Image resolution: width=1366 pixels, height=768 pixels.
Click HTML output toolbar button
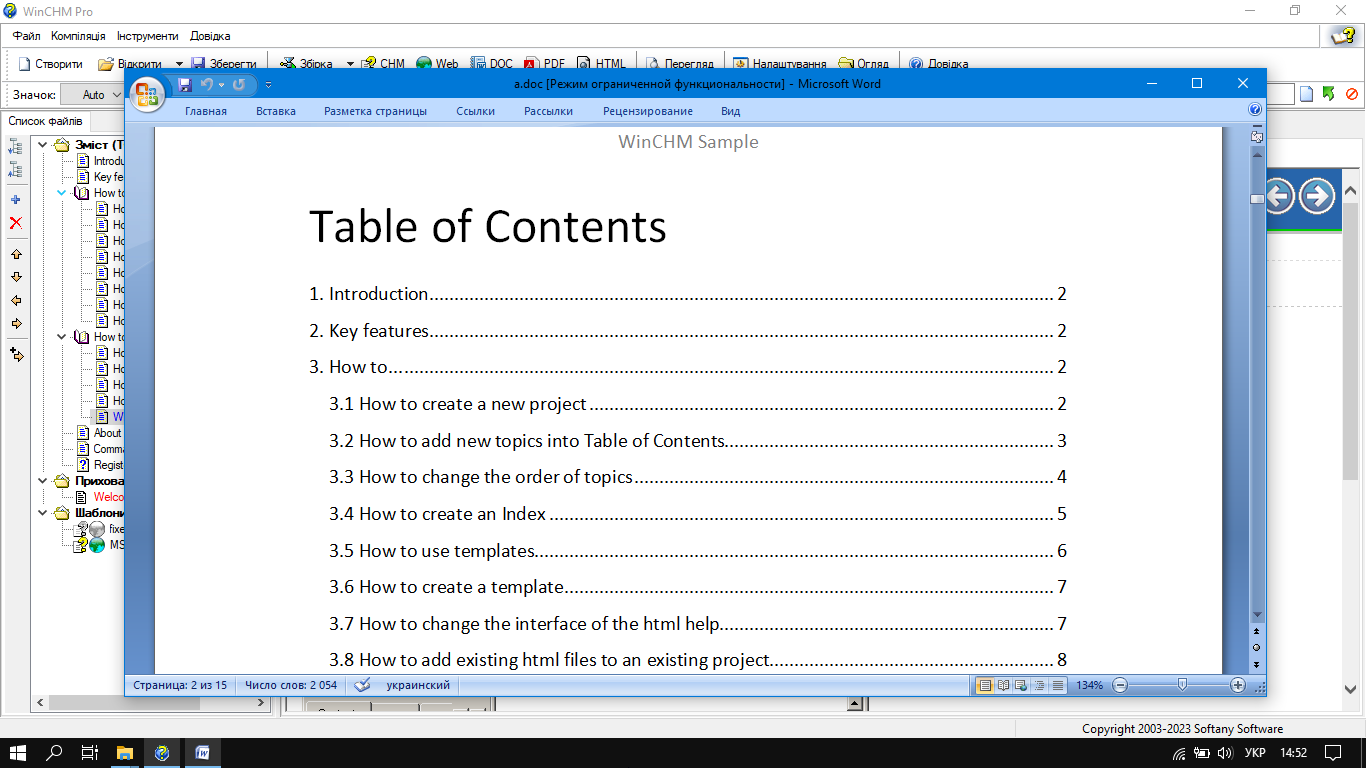point(602,64)
